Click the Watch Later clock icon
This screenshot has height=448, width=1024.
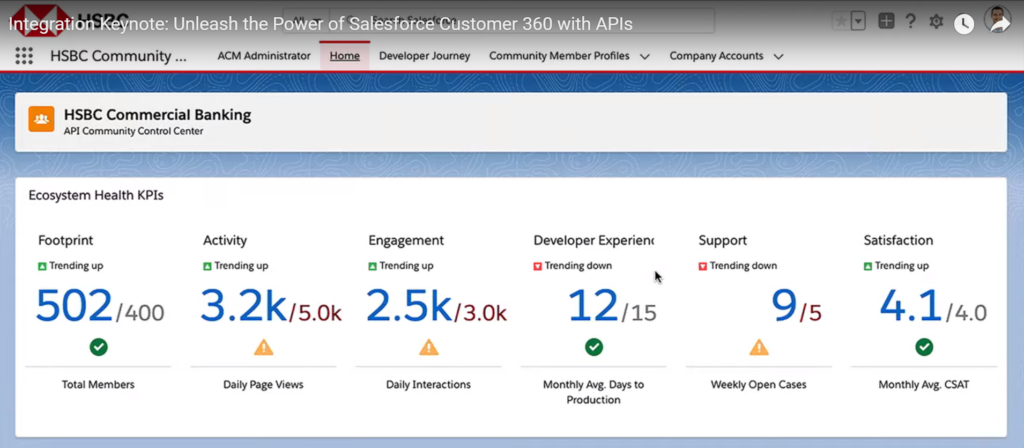point(964,24)
